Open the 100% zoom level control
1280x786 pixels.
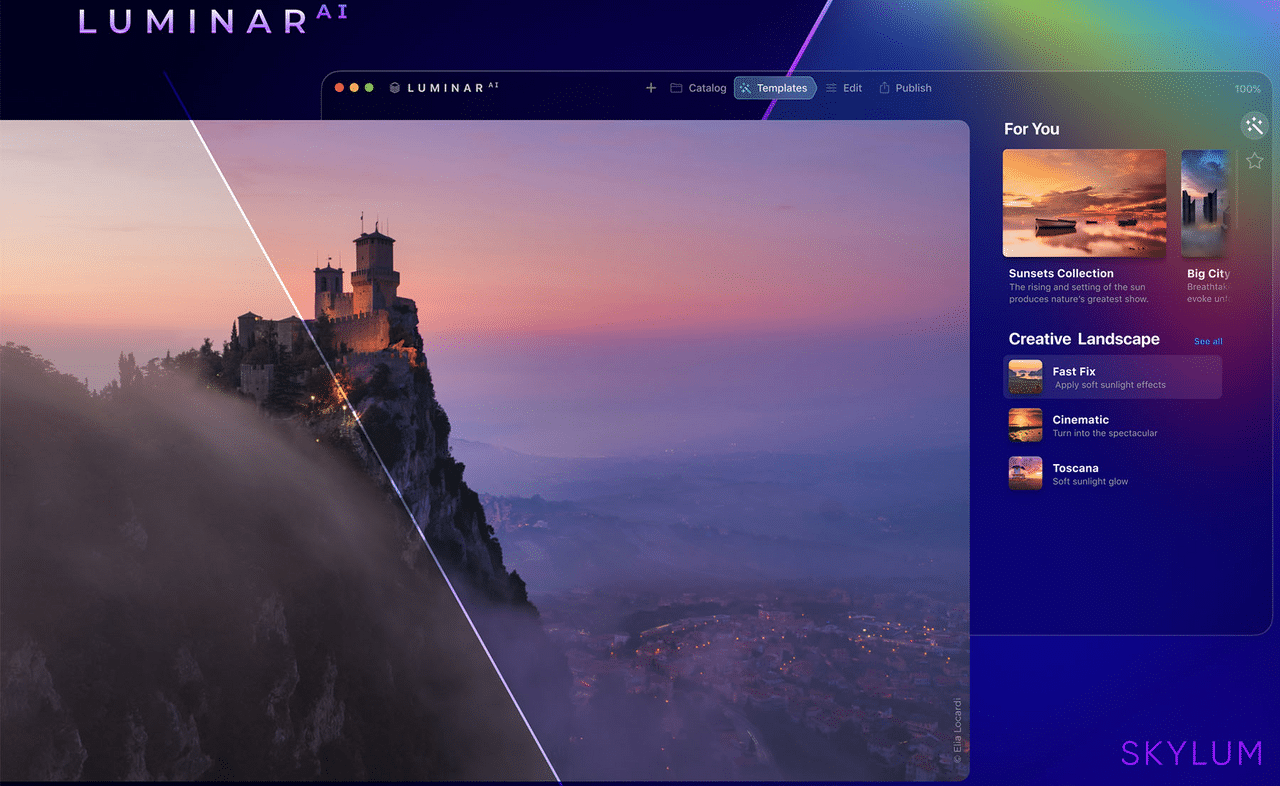[x=1248, y=88]
